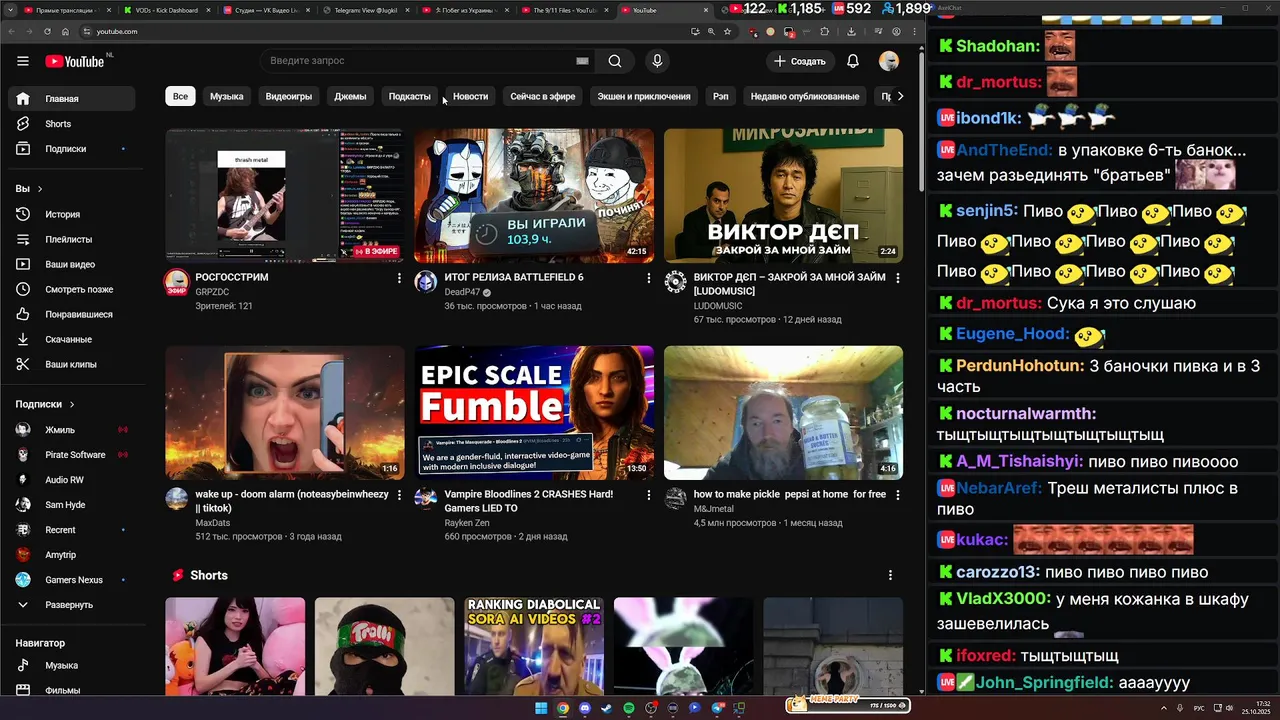1280x720 pixels.
Task: Click the YouTube page vertical scrollbar
Action: point(921,120)
